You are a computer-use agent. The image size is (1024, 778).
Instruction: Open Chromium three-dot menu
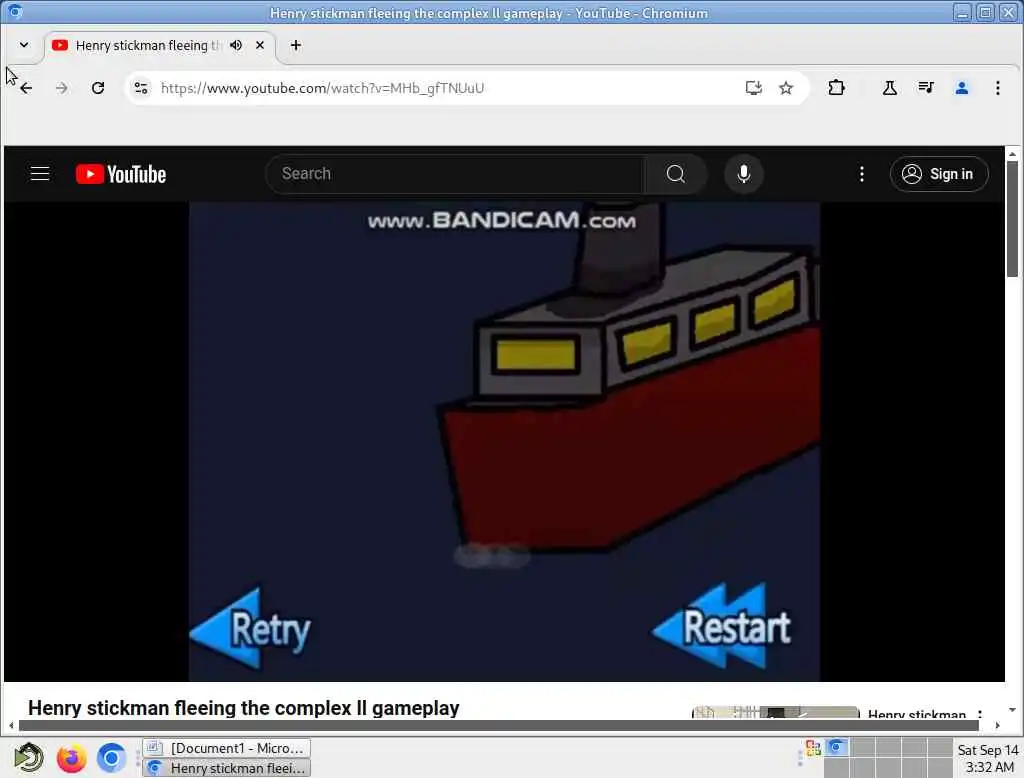pos(998,88)
